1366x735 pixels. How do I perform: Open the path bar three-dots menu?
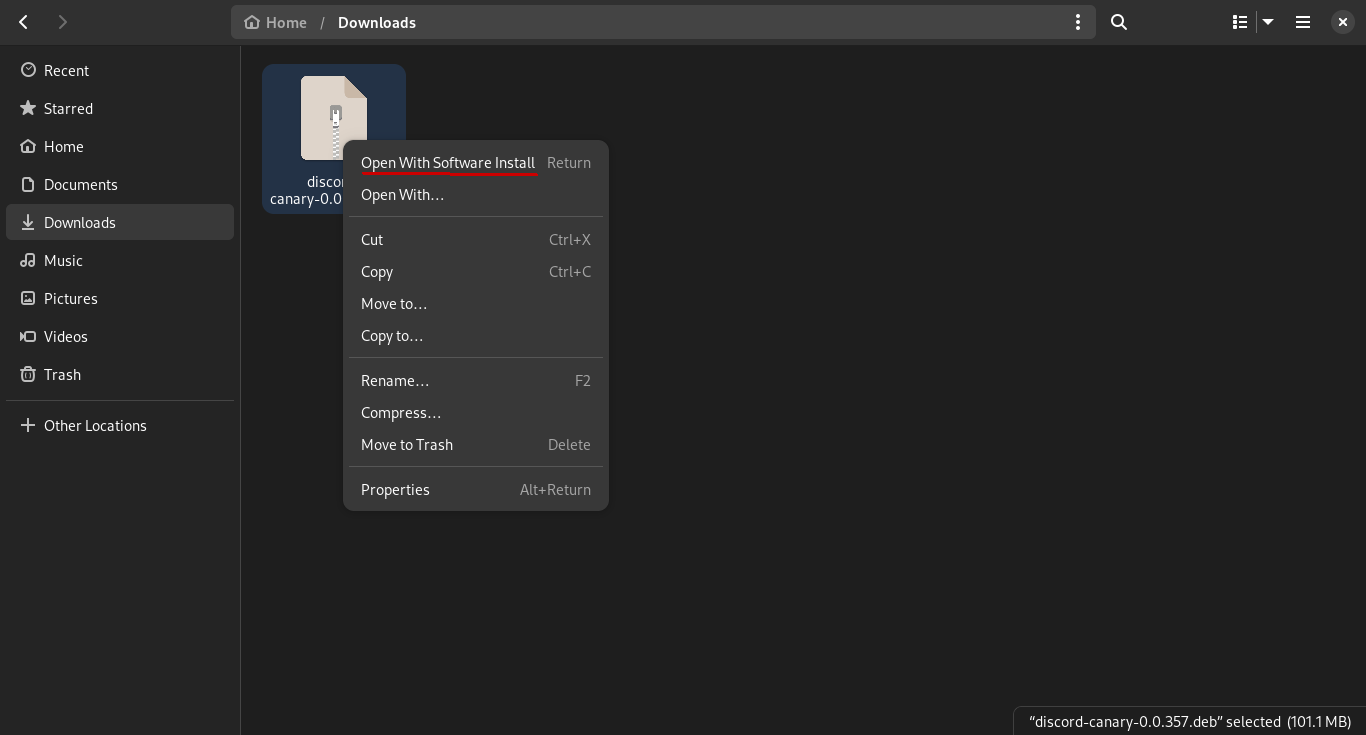coord(1077,21)
